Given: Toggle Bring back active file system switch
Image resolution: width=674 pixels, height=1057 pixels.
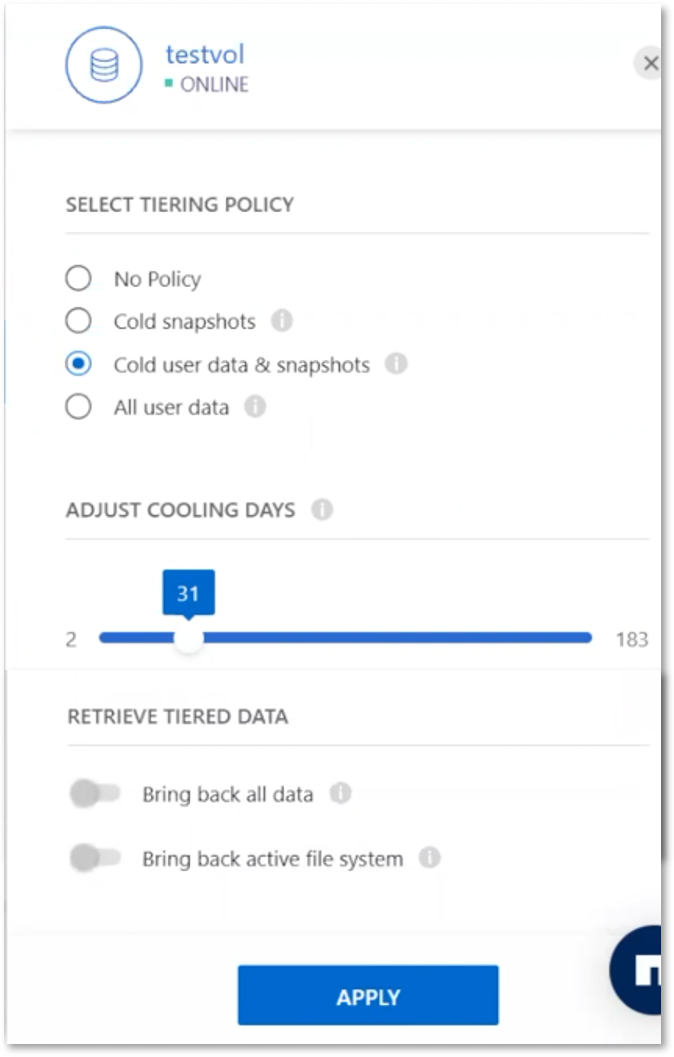Looking at the screenshot, I should coord(95,857).
